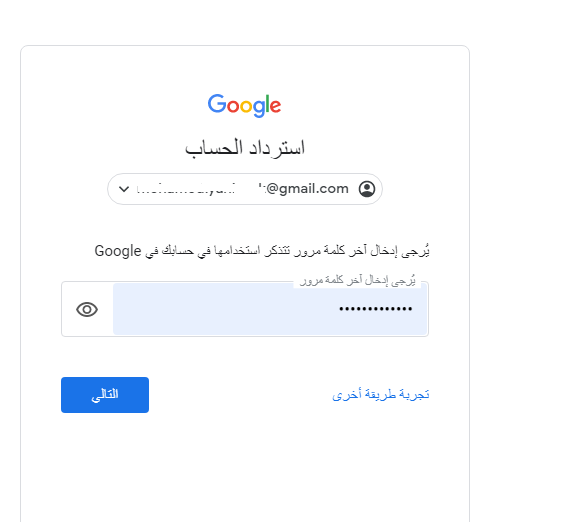The height and width of the screenshot is (522, 579).
Task: Click the green letter l in logo
Action: tap(268, 103)
